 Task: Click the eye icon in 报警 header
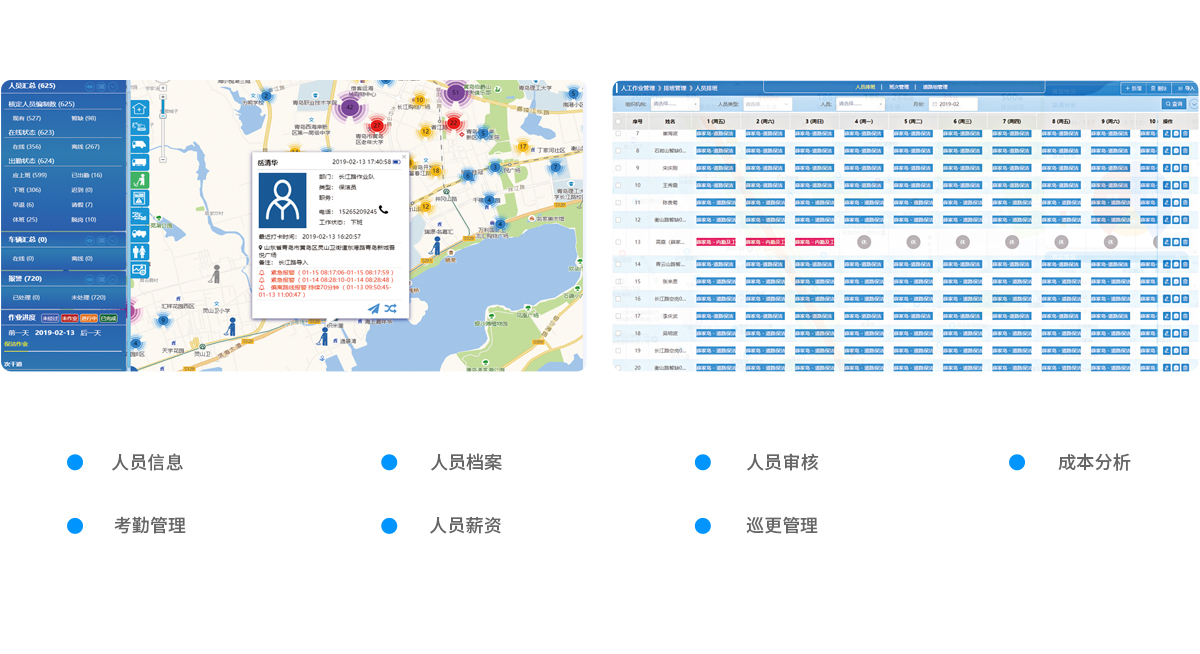coord(89,279)
